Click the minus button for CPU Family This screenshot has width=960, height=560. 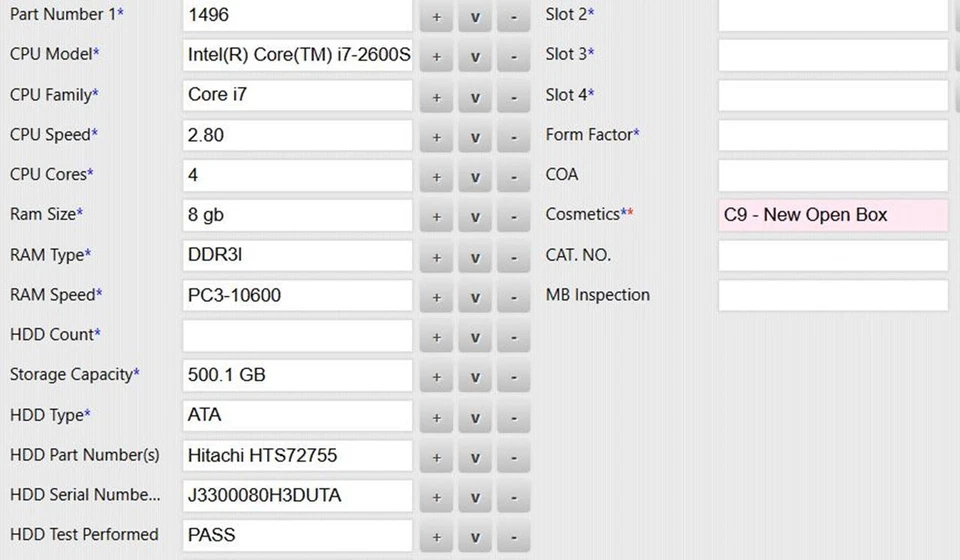click(514, 96)
